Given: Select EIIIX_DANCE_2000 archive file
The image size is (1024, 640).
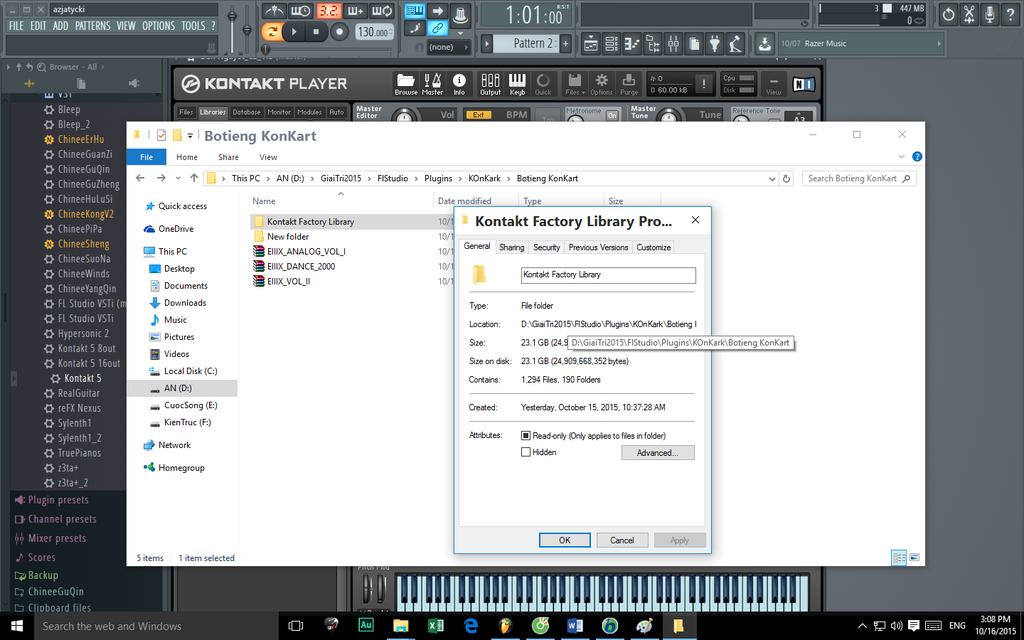Looking at the screenshot, I should click(x=301, y=266).
